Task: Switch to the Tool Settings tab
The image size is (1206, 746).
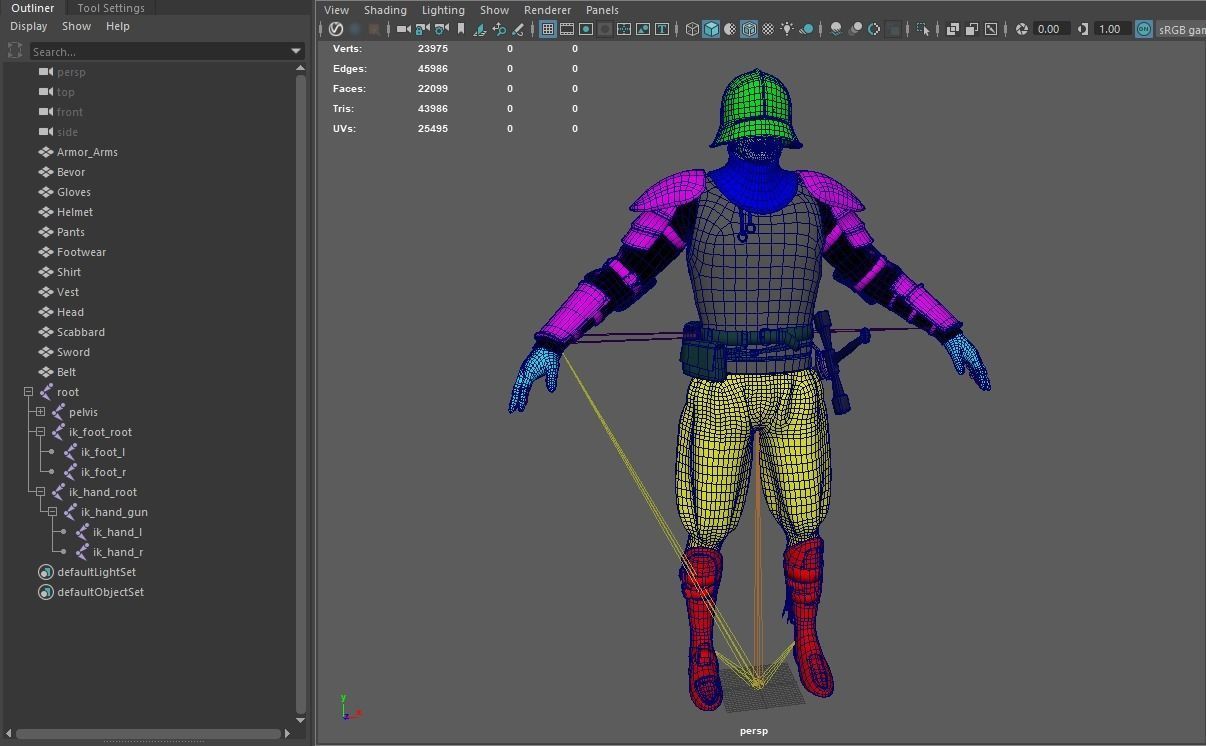Action: click(x=111, y=8)
